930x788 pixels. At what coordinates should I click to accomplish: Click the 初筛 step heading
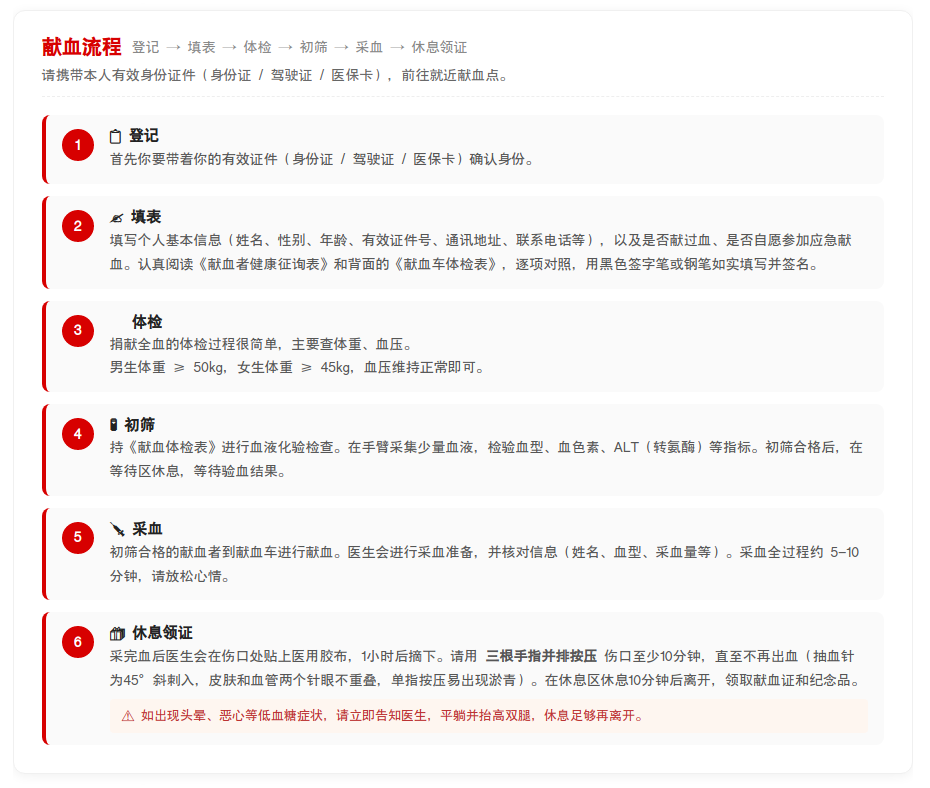pos(139,425)
